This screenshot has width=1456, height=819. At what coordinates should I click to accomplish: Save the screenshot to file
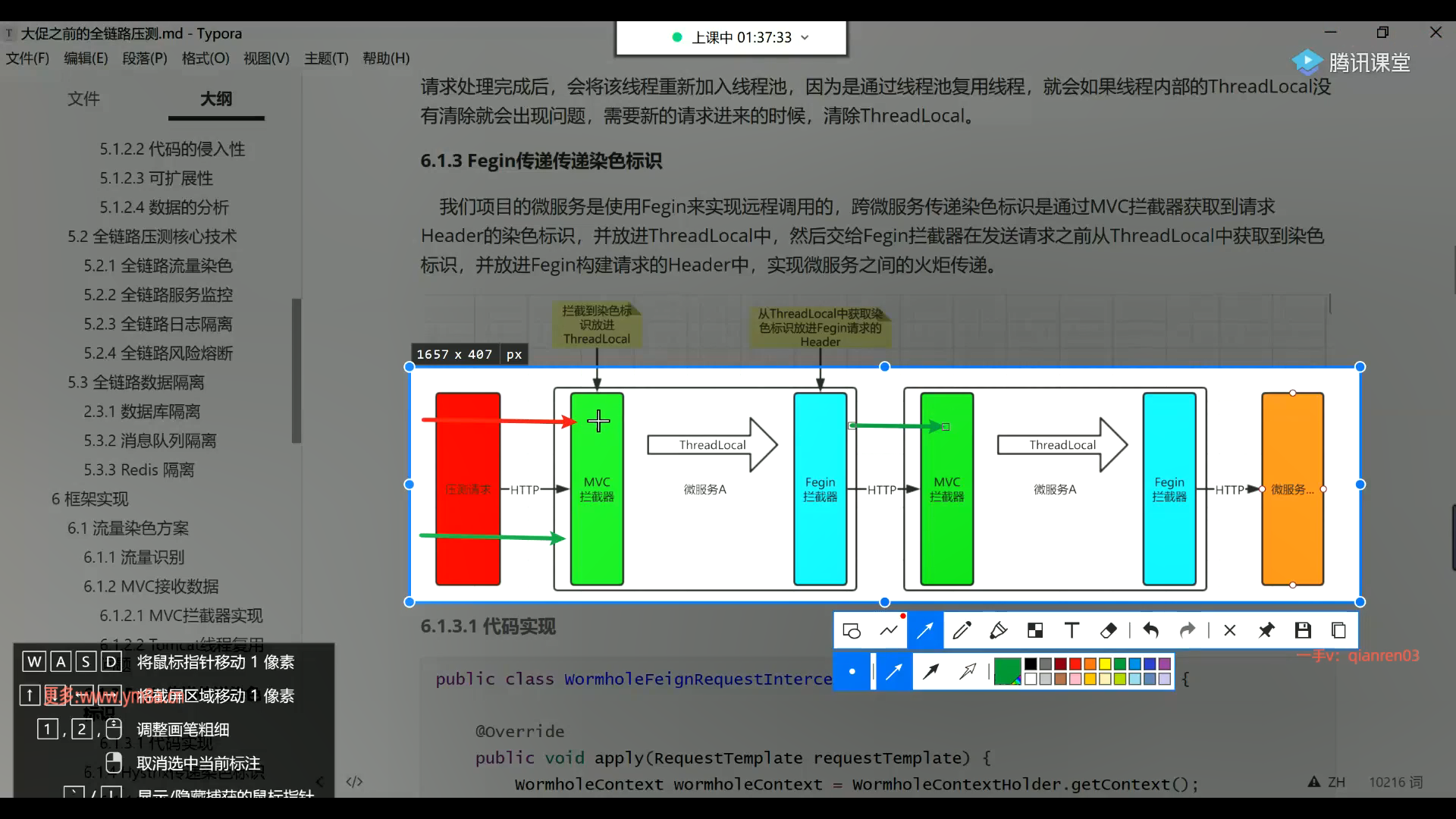coord(1303,631)
